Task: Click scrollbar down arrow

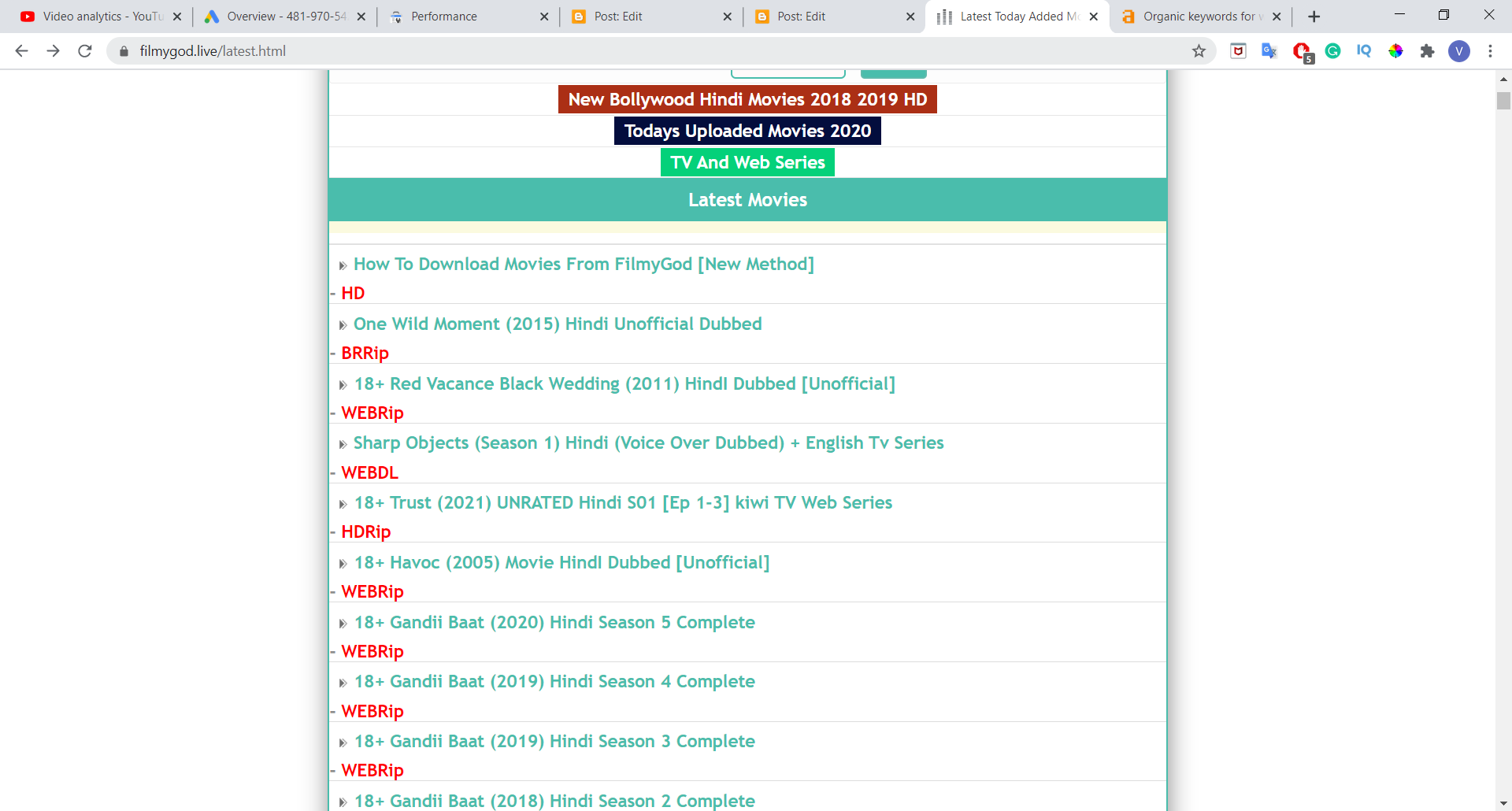Action: [1503, 803]
